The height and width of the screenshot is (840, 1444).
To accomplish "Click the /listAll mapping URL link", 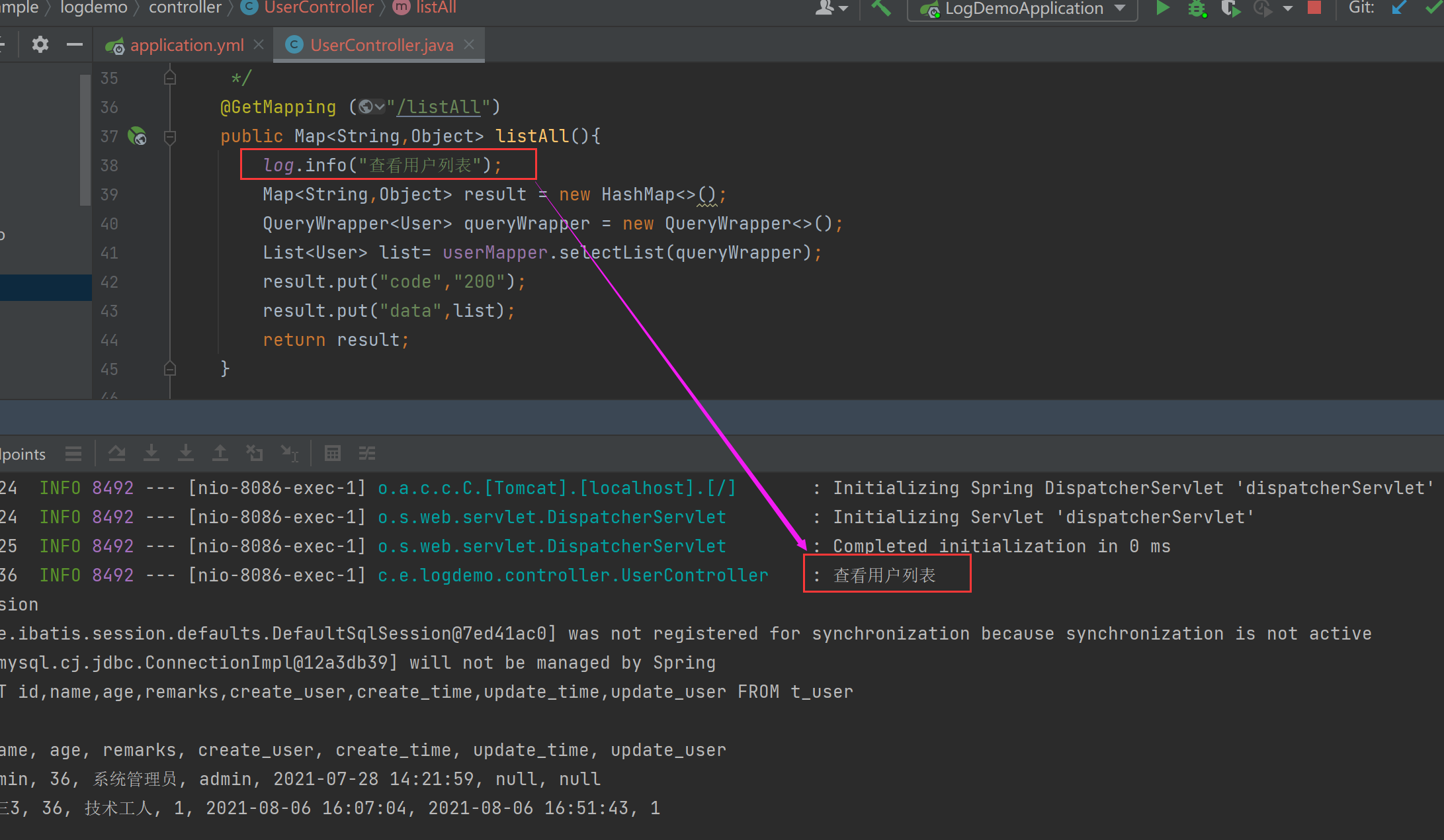I will pyautogui.click(x=438, y=107).
